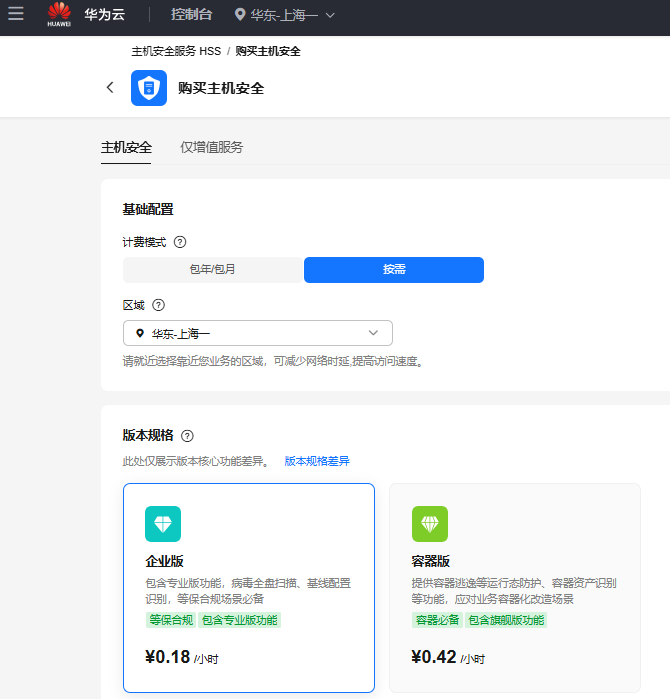The width and height of the screenshot is (670, 699).
Task: Show help for 版本规格
Action: (187, 436)
